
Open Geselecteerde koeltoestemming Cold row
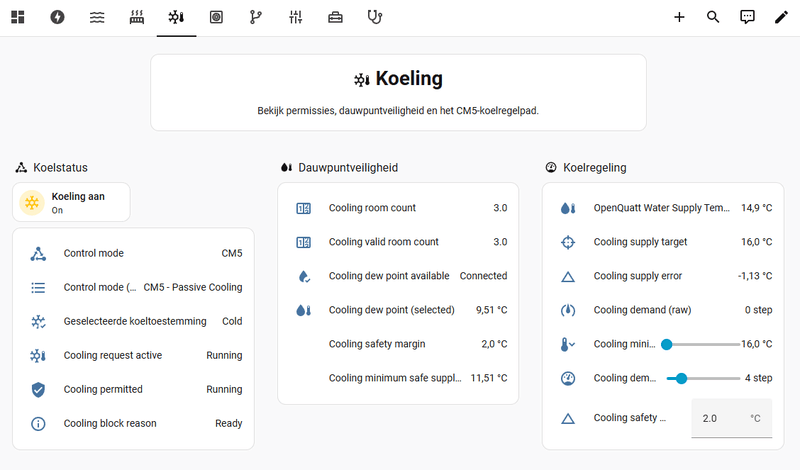(x=134, y=321)
